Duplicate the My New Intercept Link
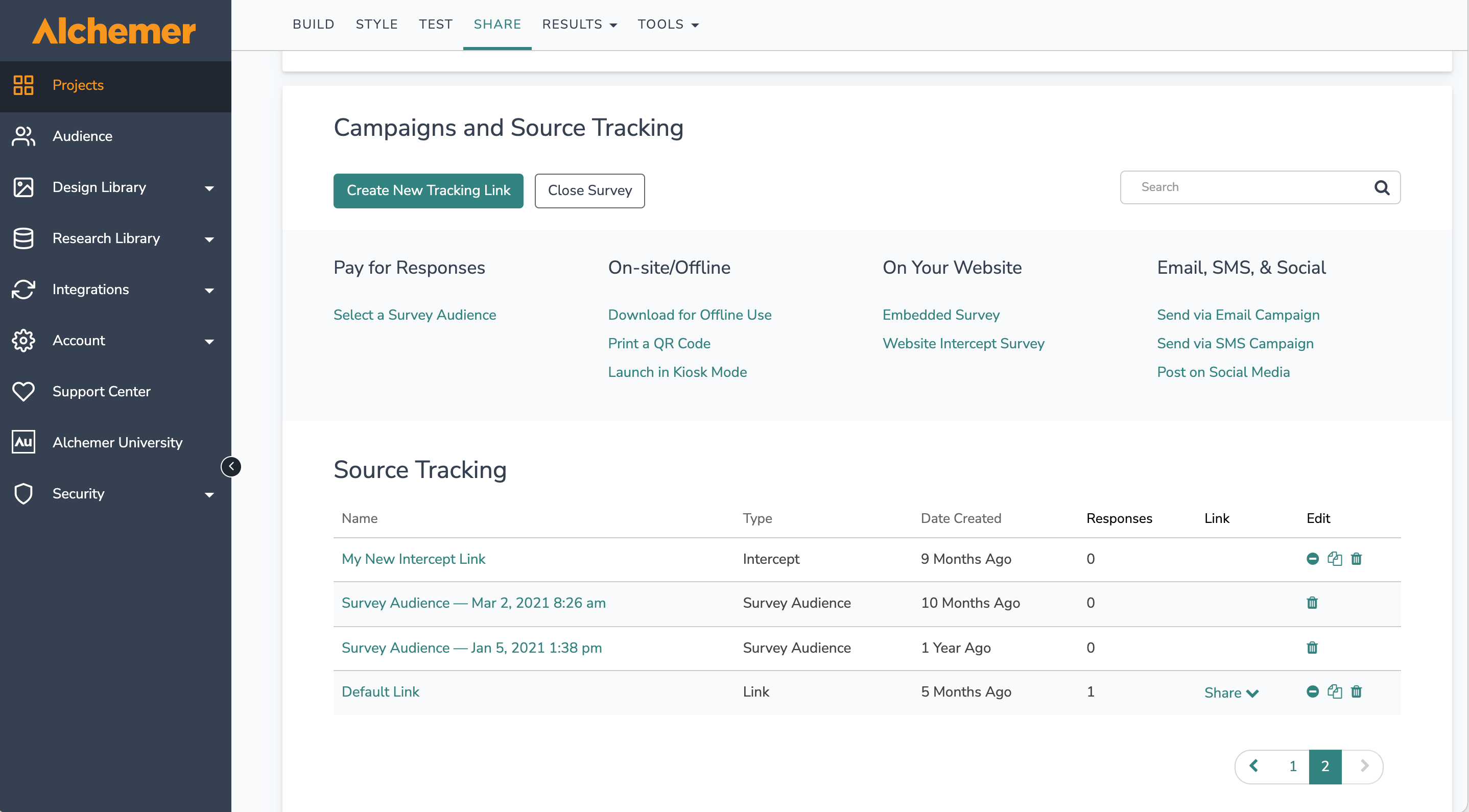This screenshot has height=812, width=1469. 1335,559
